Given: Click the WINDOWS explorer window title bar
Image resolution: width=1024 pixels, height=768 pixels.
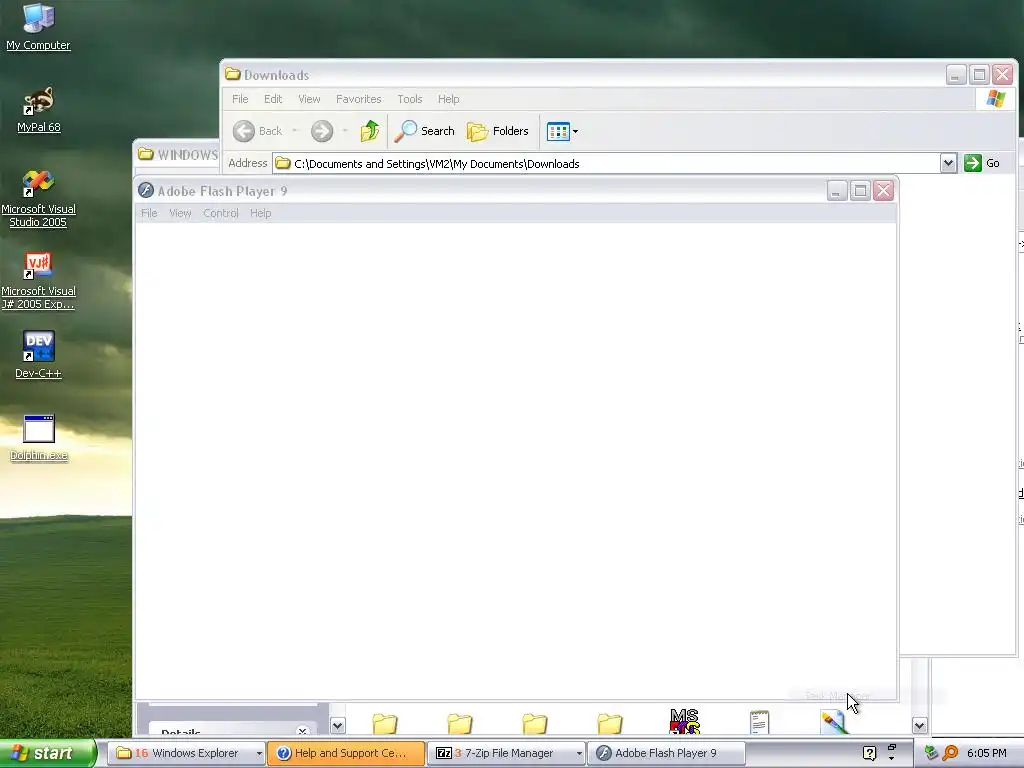Looking at the screenshot, I should click(177, 155).
